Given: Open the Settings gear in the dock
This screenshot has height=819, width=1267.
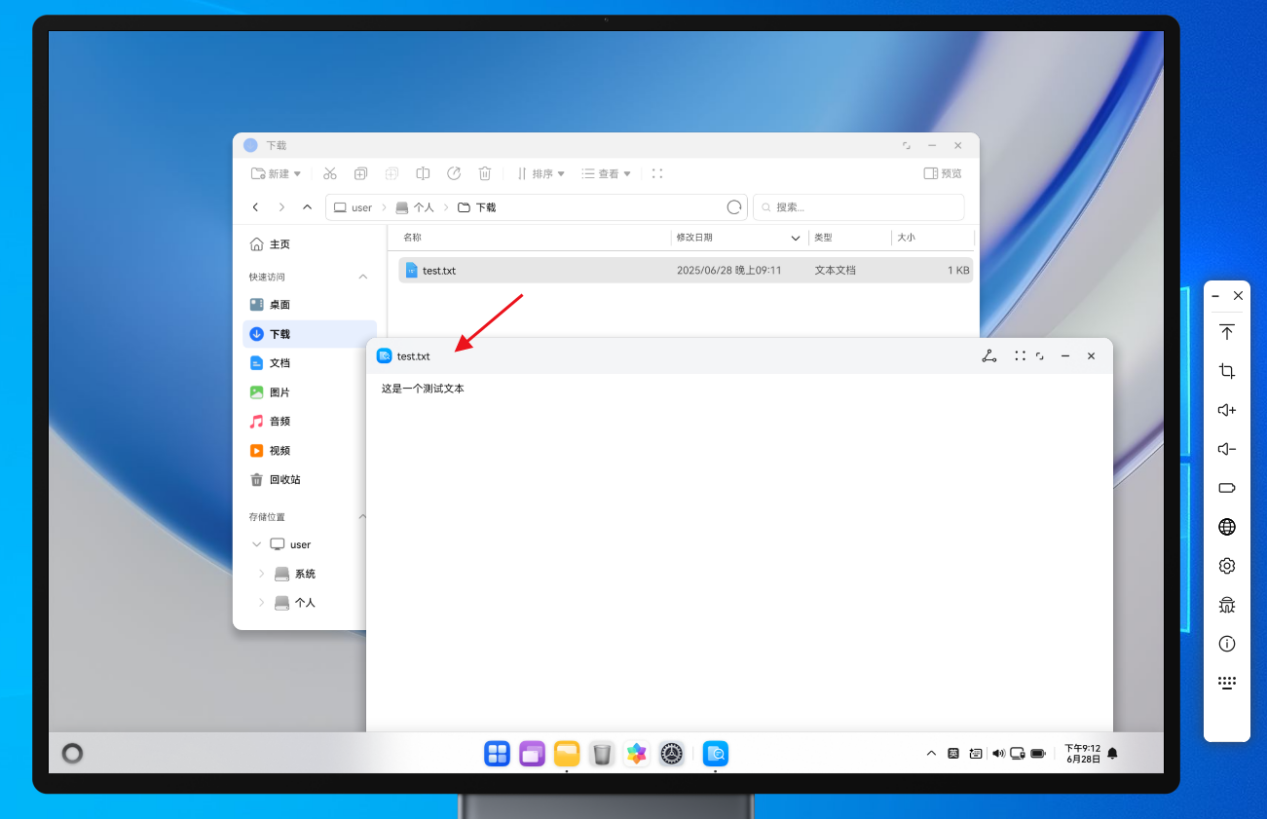Looking at the screenshot, I should click(671, 754).
